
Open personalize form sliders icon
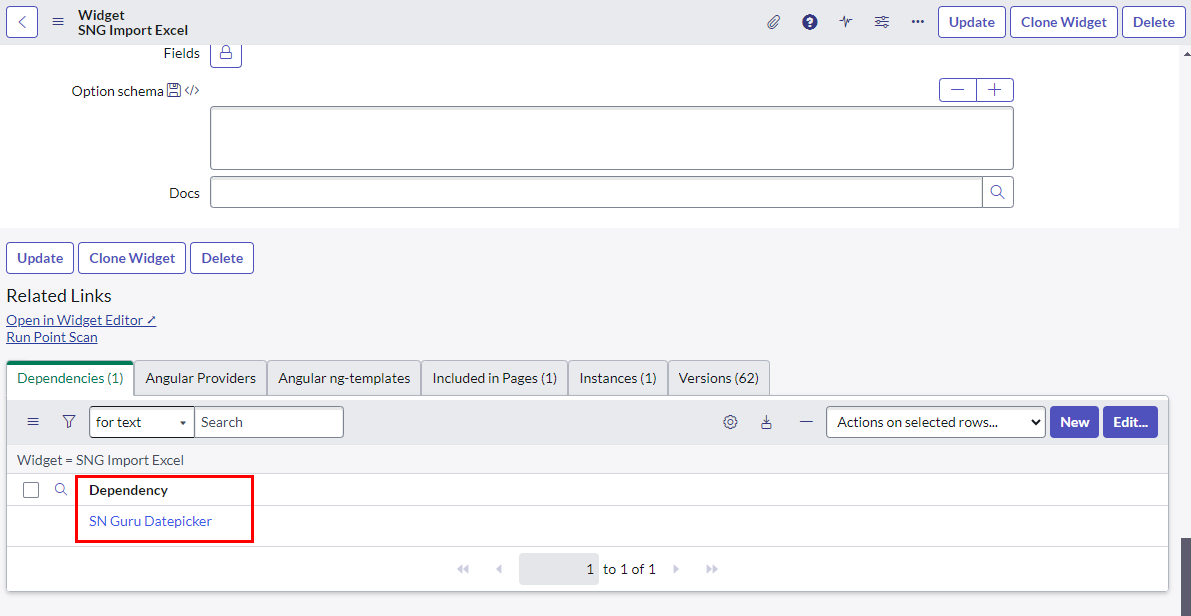(881, 22)
